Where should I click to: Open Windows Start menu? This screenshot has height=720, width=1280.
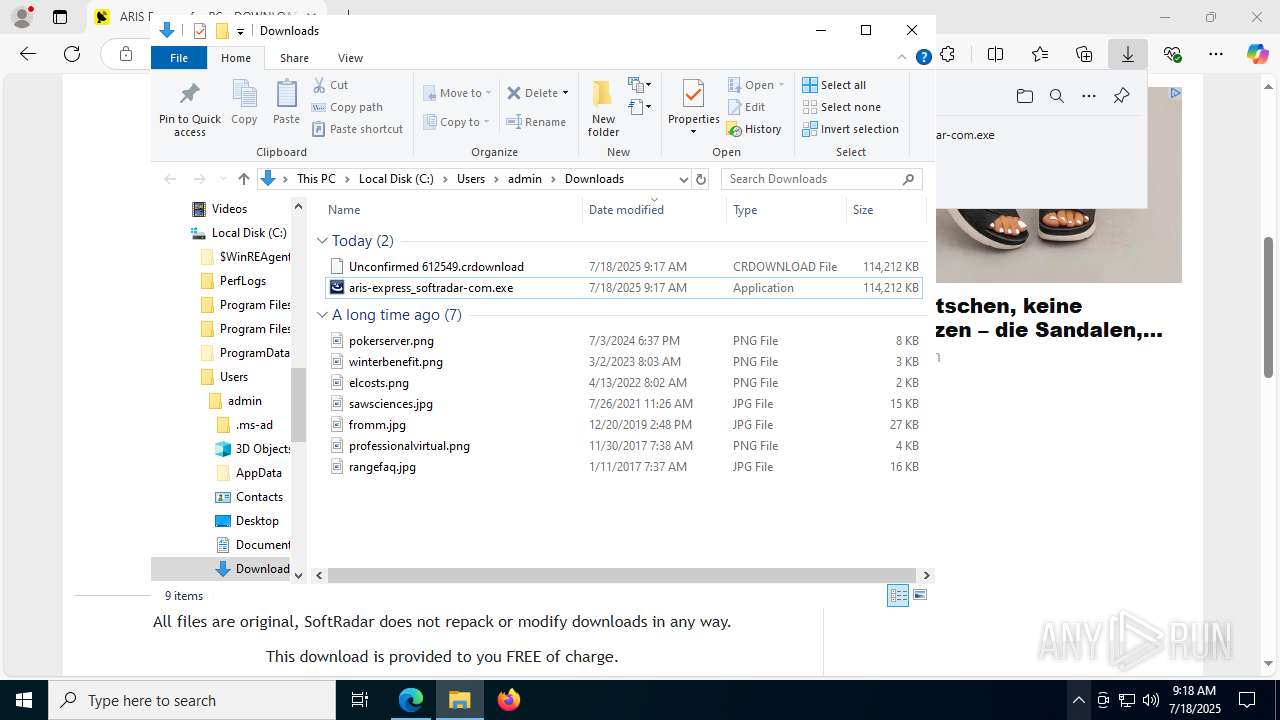coord(23,700)
